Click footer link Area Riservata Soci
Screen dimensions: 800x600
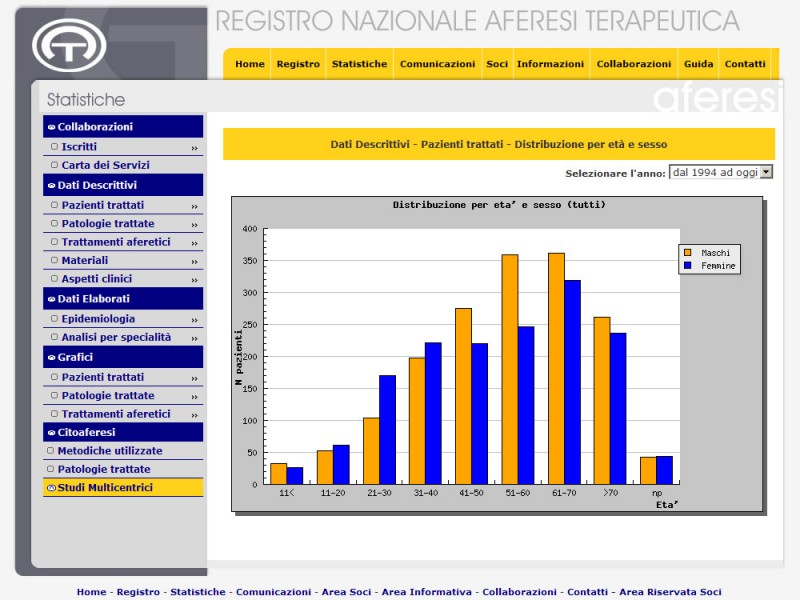tap(670, 592)
